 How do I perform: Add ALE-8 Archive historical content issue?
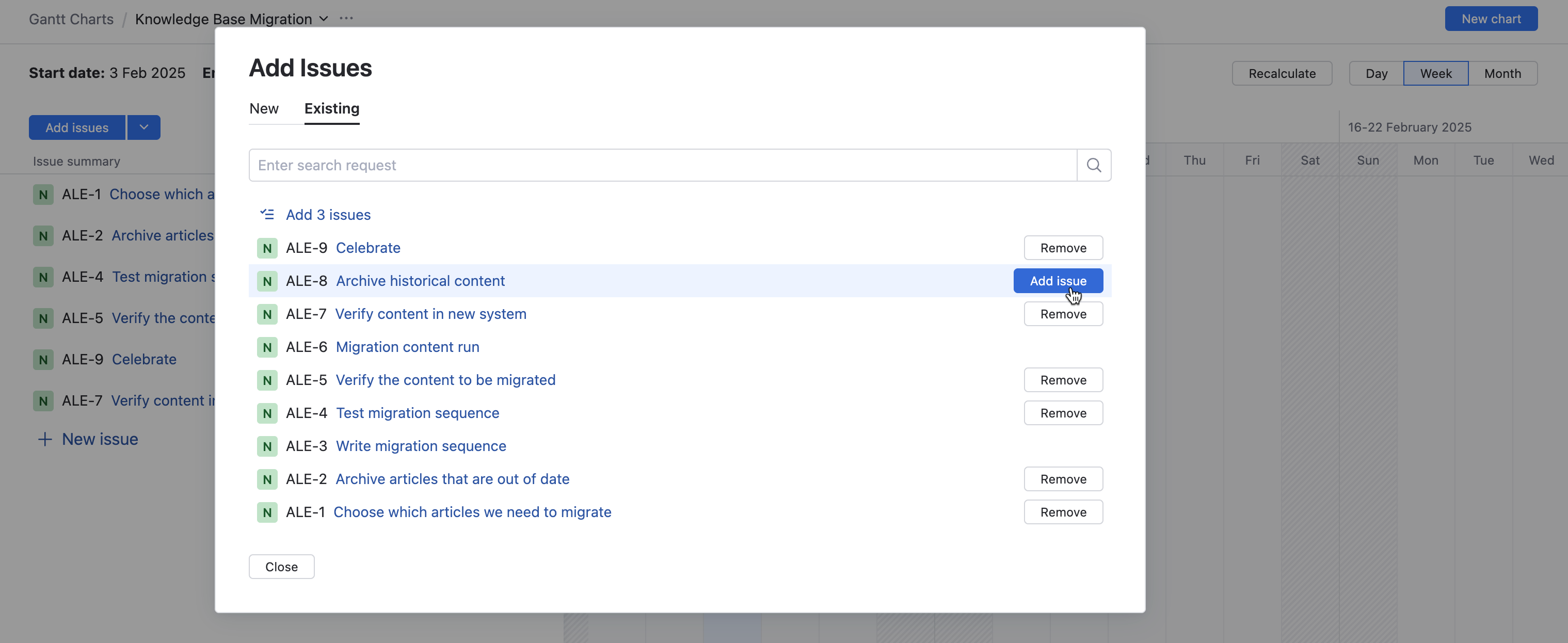1058,280
